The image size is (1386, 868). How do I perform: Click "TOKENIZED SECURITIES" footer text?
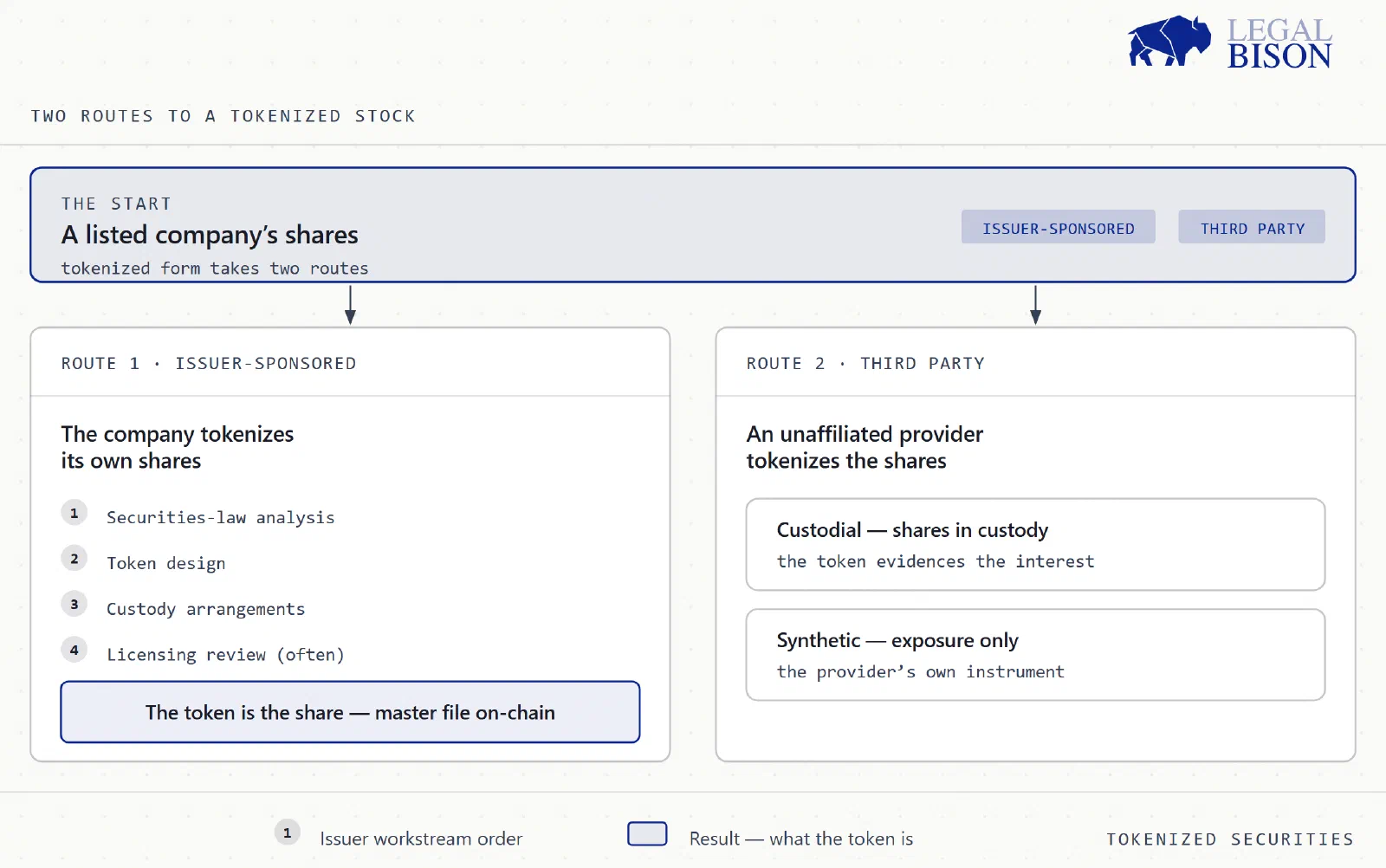point(1230,839)
